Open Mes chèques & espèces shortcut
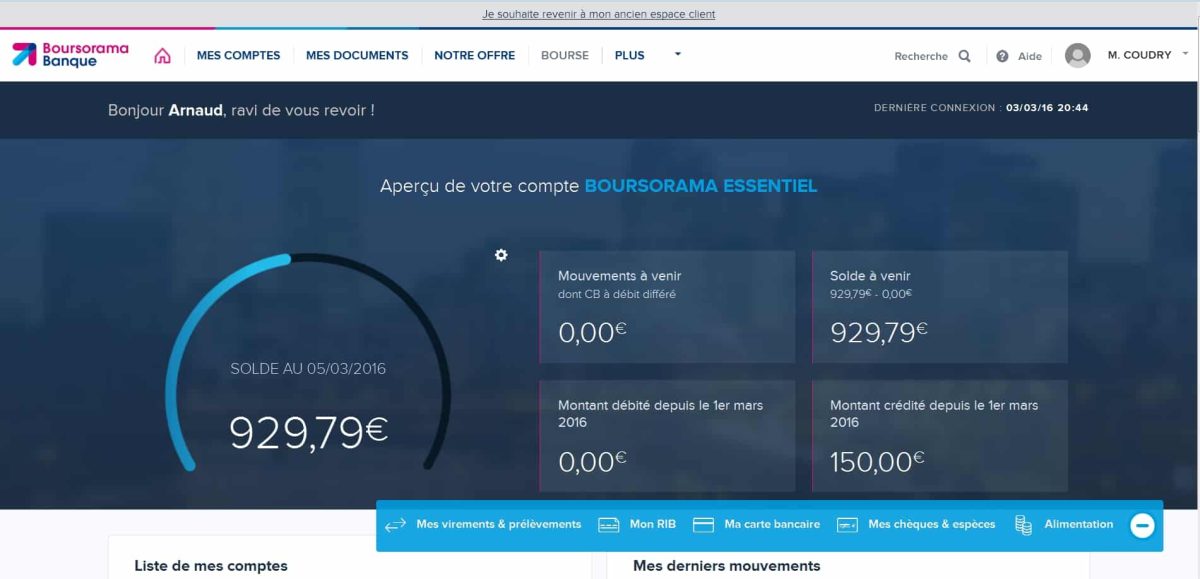Screen dimensions: 1200x579 pos(932,524)
